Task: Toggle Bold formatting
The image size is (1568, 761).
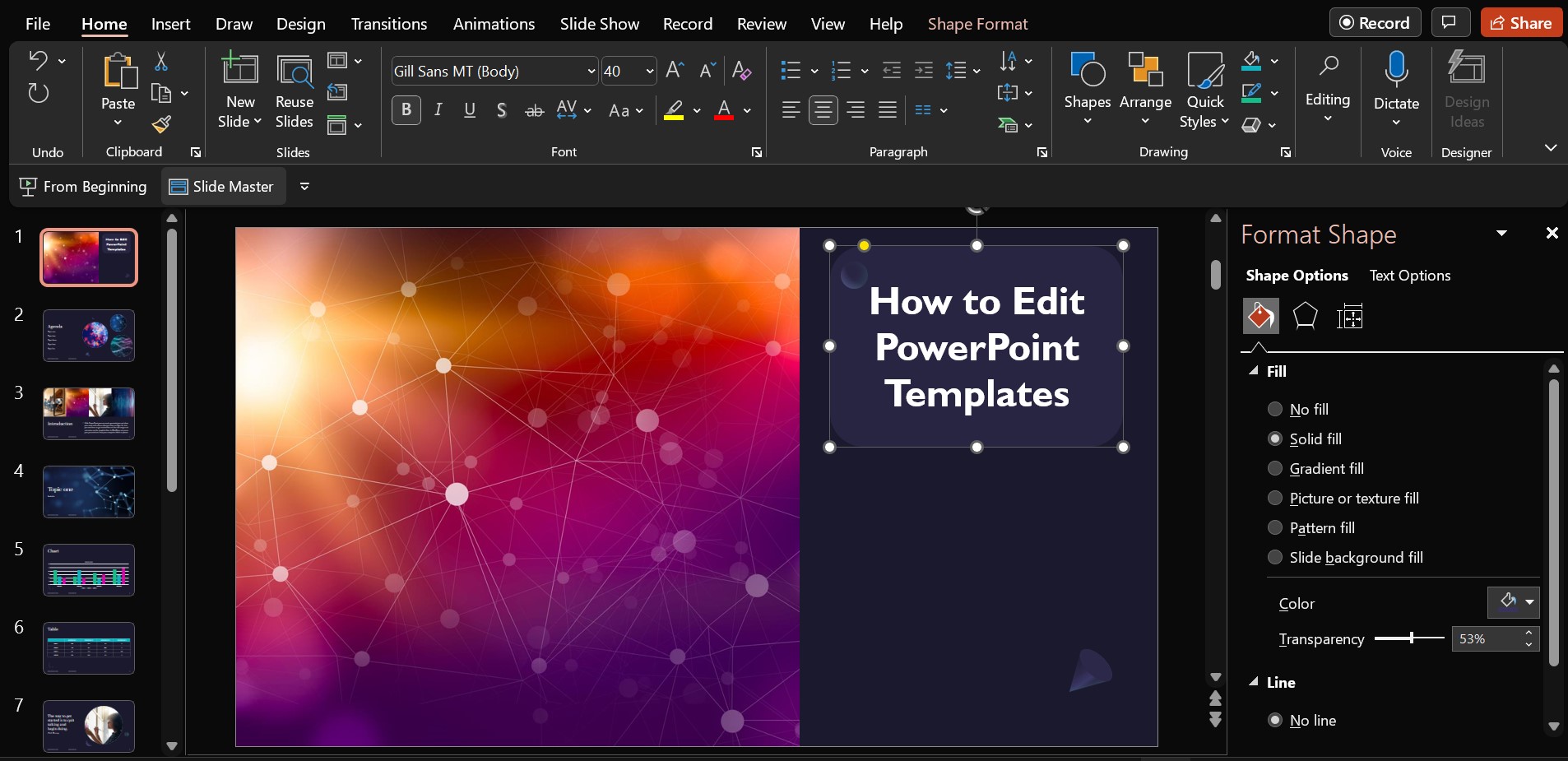Action: point(406,109)
